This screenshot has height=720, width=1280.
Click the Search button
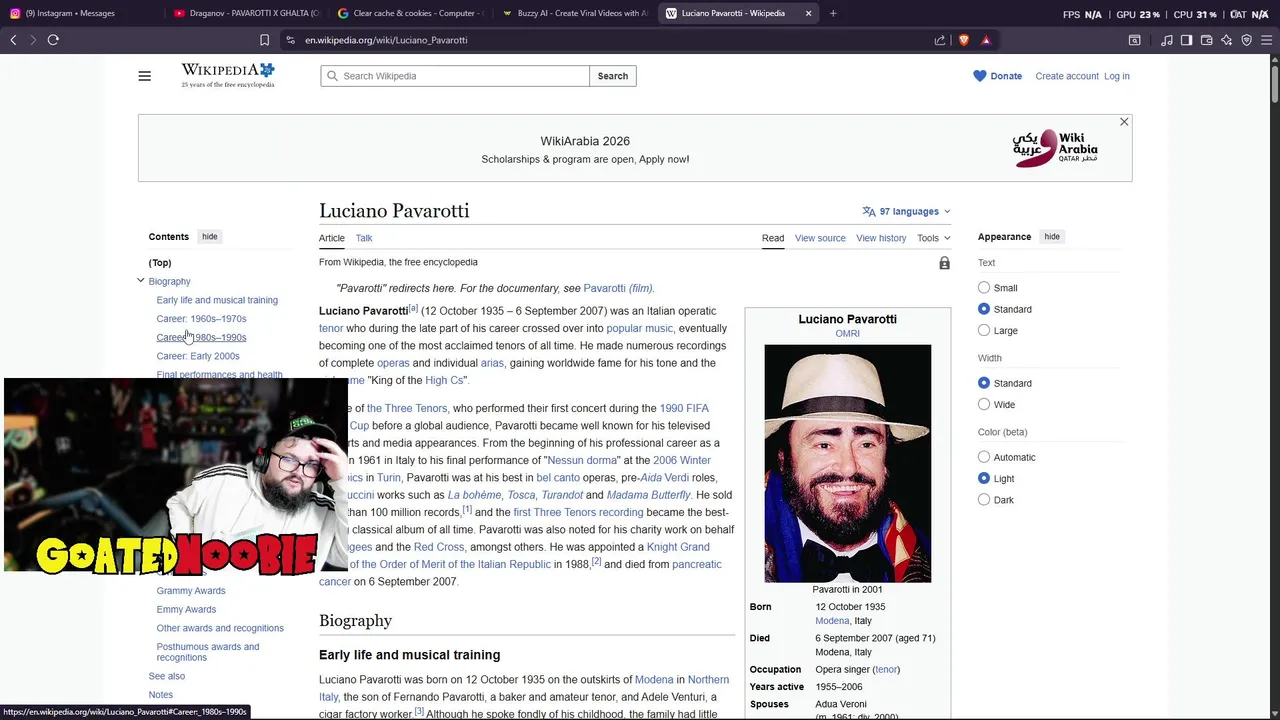(613, 76)
